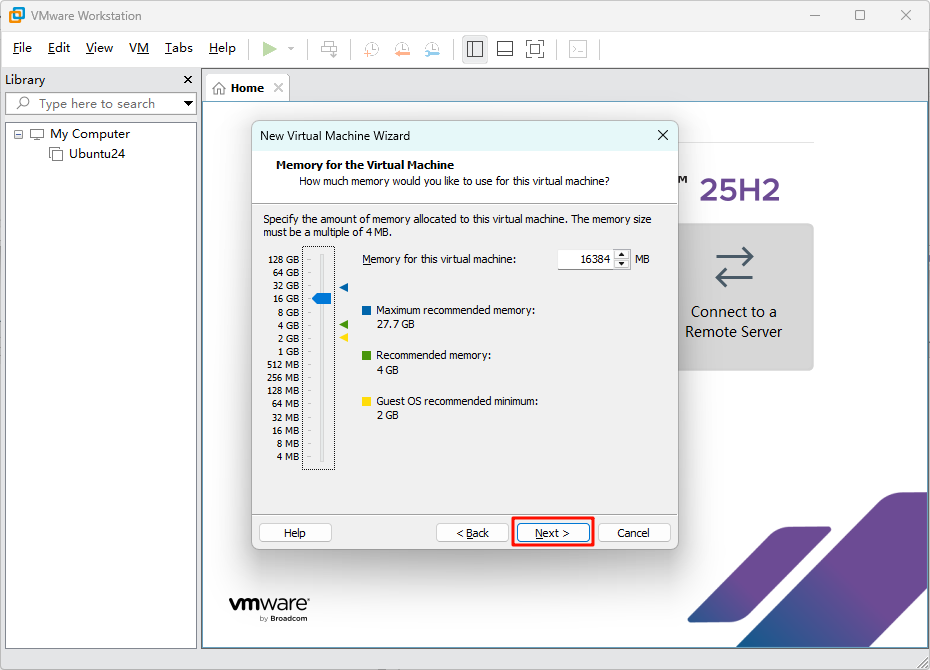
Task: Click the Connect to Remote Server arrows icon
Action: click(x=734, y=267)
